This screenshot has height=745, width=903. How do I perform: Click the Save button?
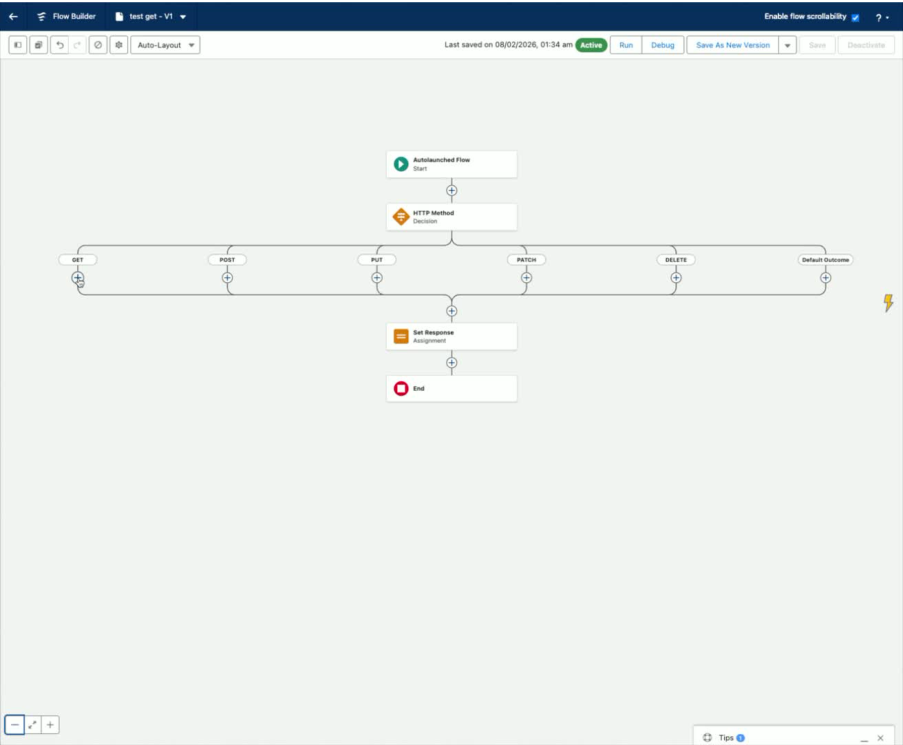[x=817, y=45]
